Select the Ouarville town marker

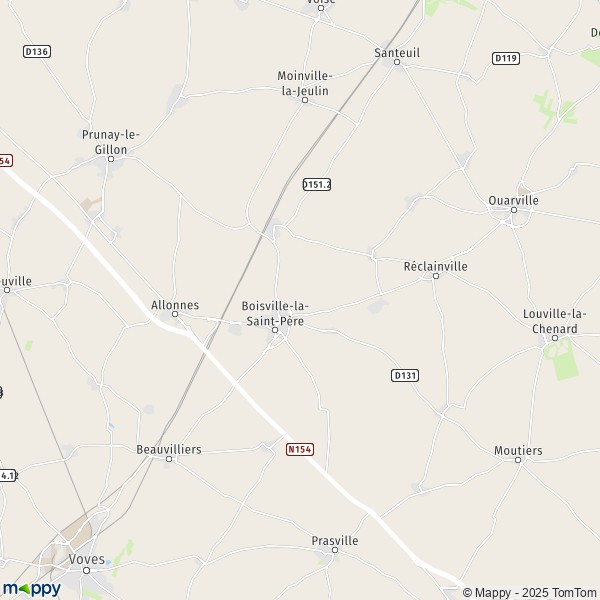click(x=514, y=210)
